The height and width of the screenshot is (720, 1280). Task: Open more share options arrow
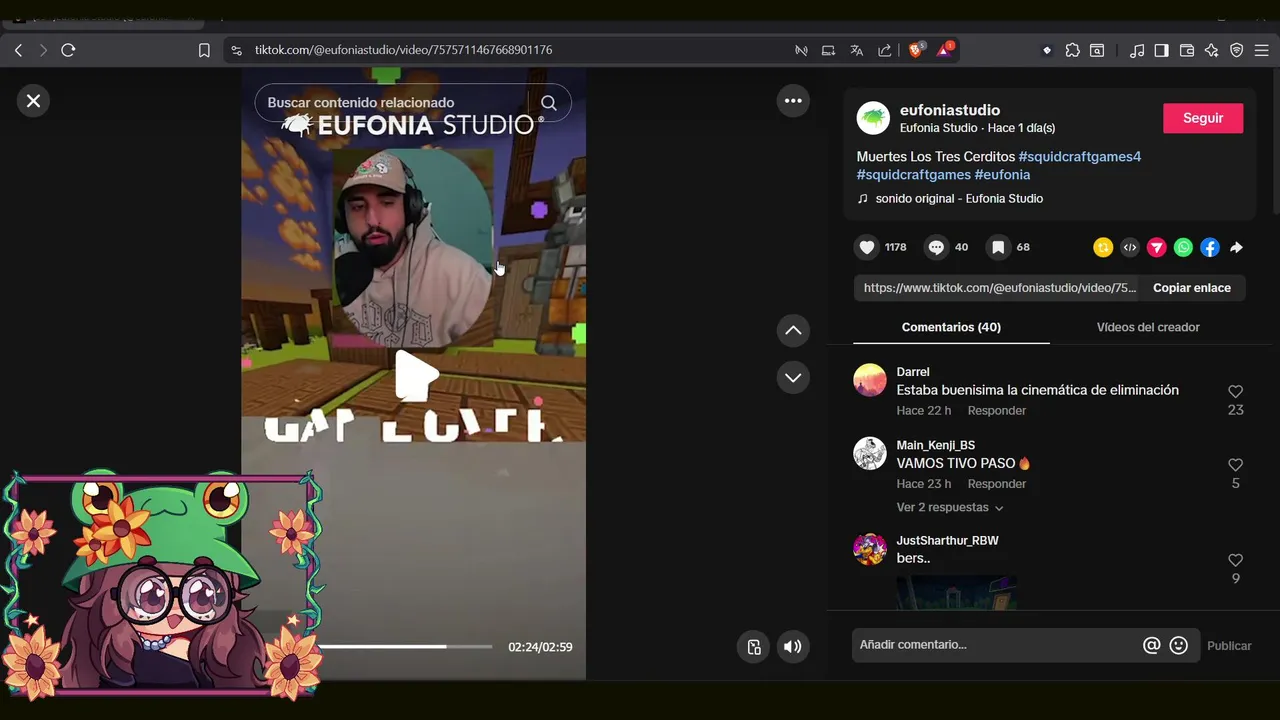(1237, 247)
